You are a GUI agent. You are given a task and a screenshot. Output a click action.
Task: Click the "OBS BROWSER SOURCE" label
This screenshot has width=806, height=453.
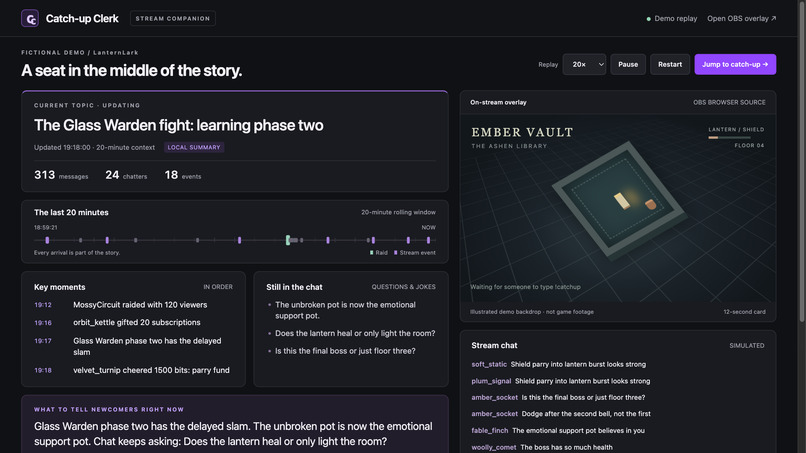(729, 102)
